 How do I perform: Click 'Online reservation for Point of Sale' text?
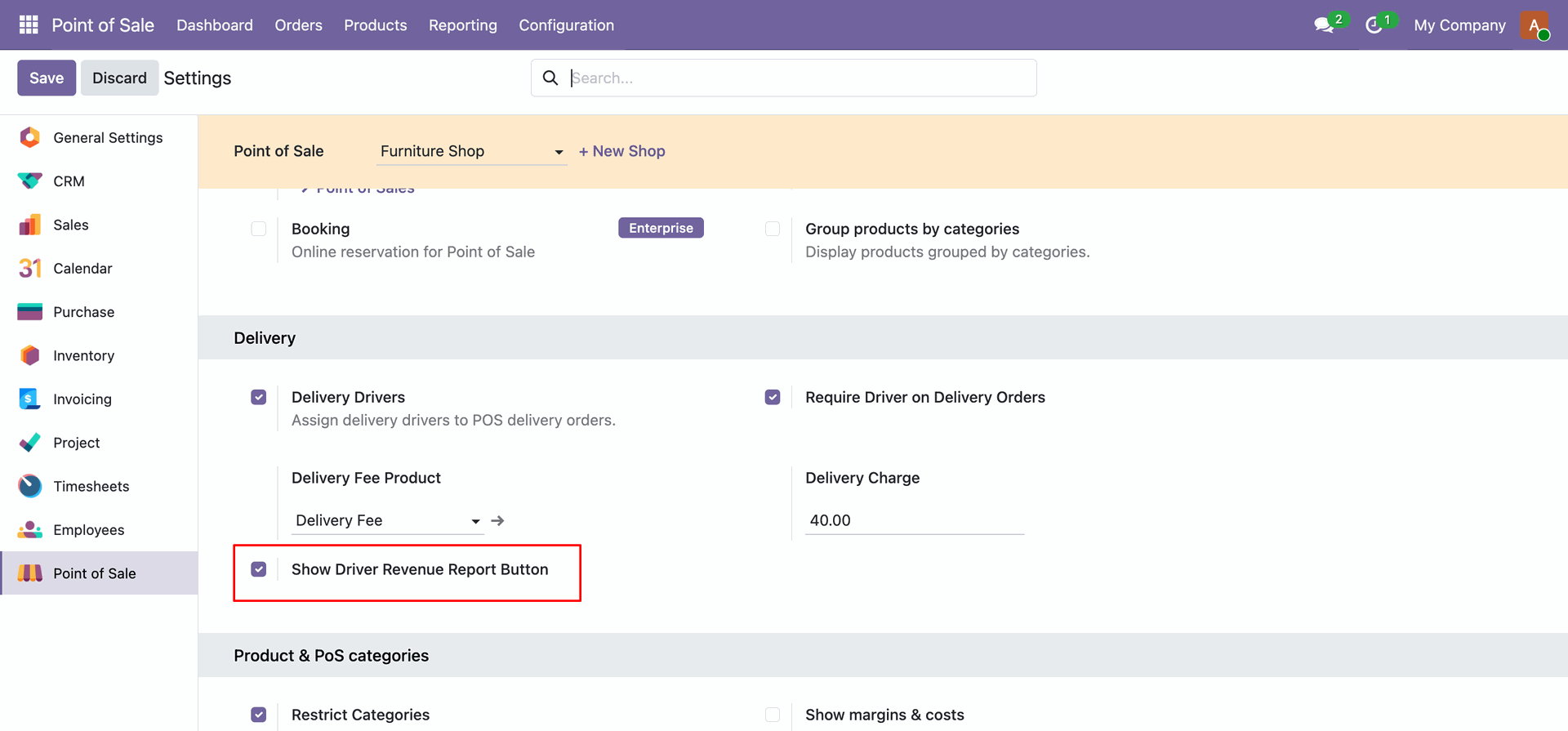coord(413,252)
